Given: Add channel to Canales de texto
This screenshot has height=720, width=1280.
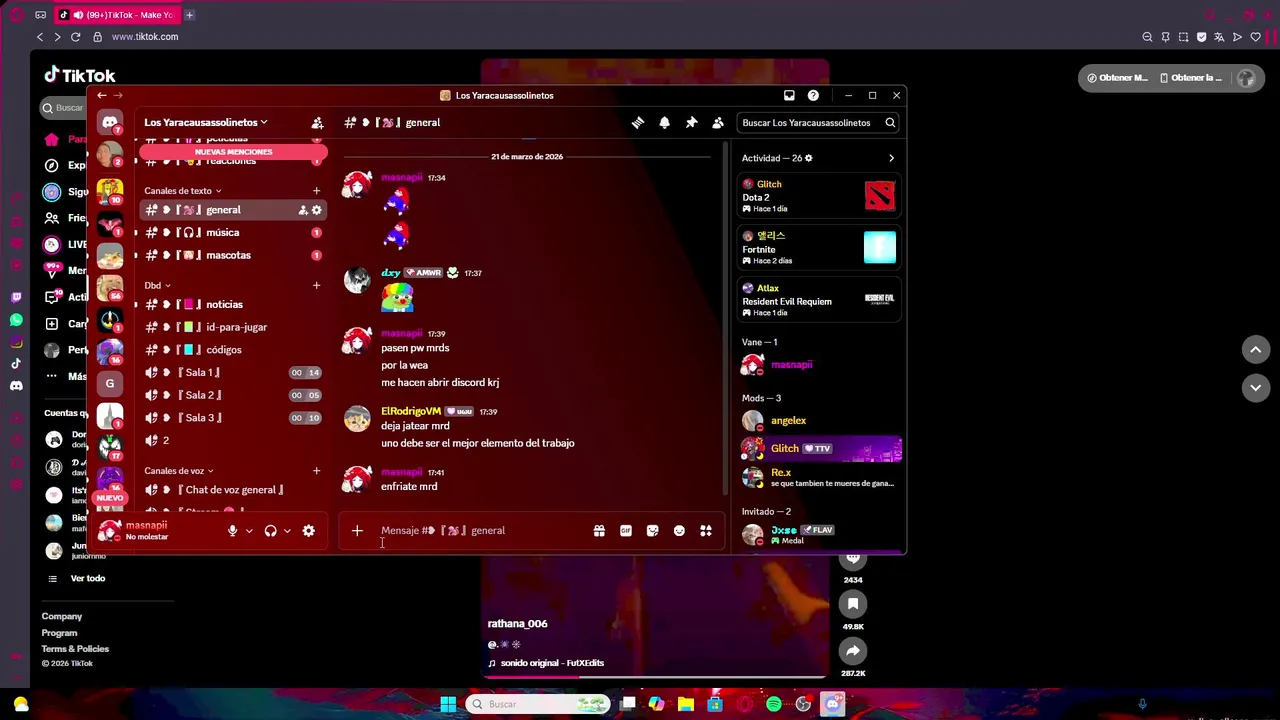Looking at the screenshot, I should [316, 191].
